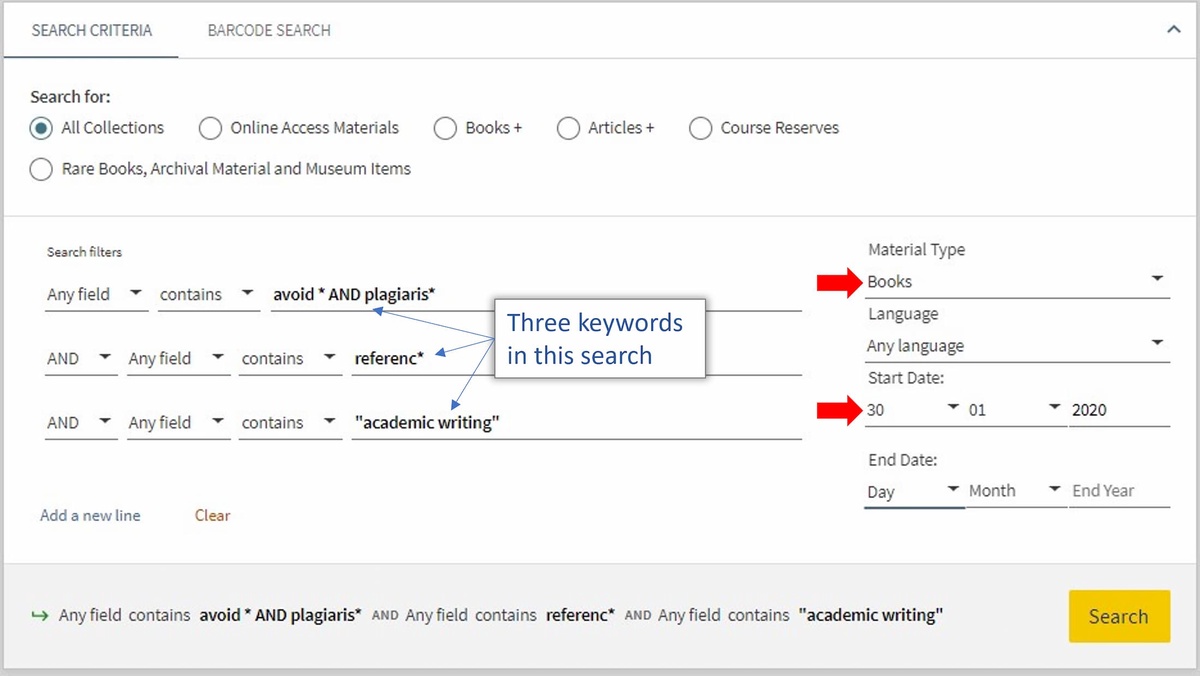Switch to the BARCODE SEARCH tab

pyautogui.click(x=268, y=30)
